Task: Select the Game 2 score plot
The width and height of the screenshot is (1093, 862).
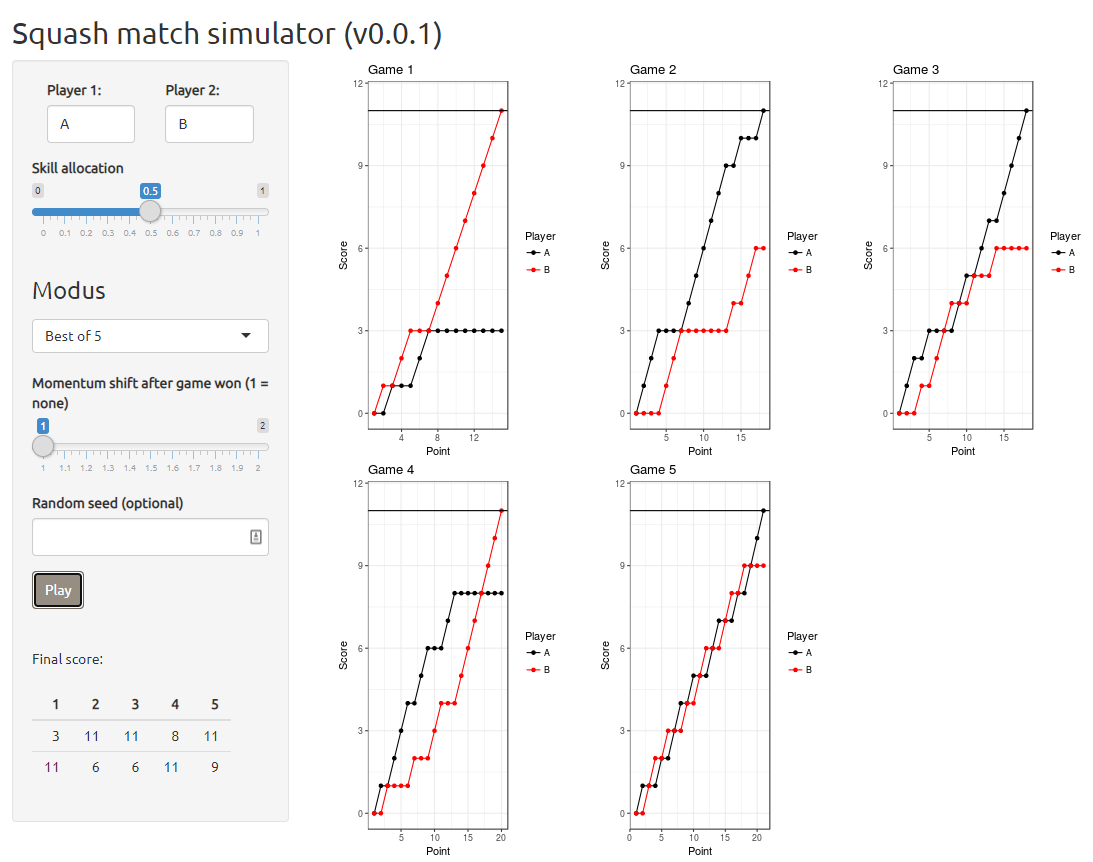Action: [x=700, y=260]
